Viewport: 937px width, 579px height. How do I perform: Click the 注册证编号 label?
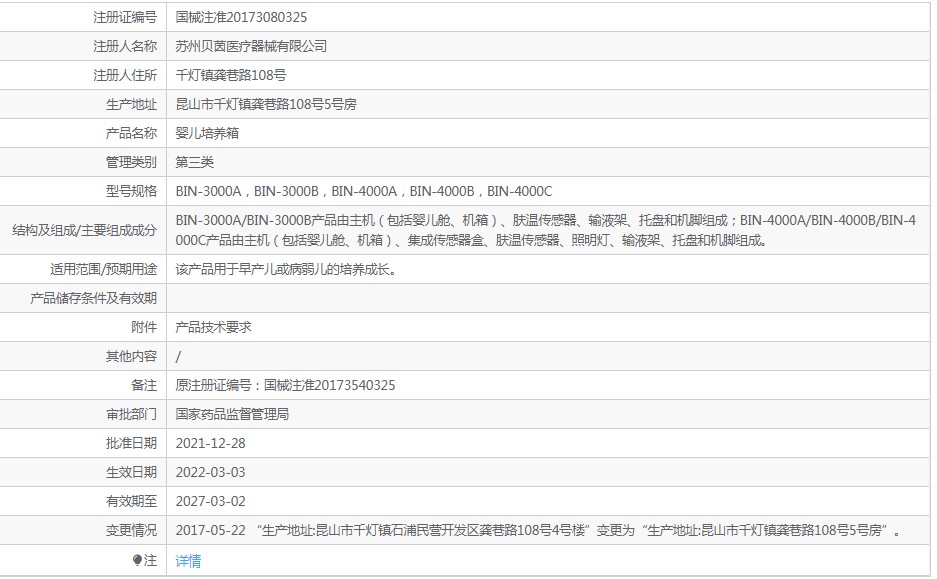tap(125, 17)
